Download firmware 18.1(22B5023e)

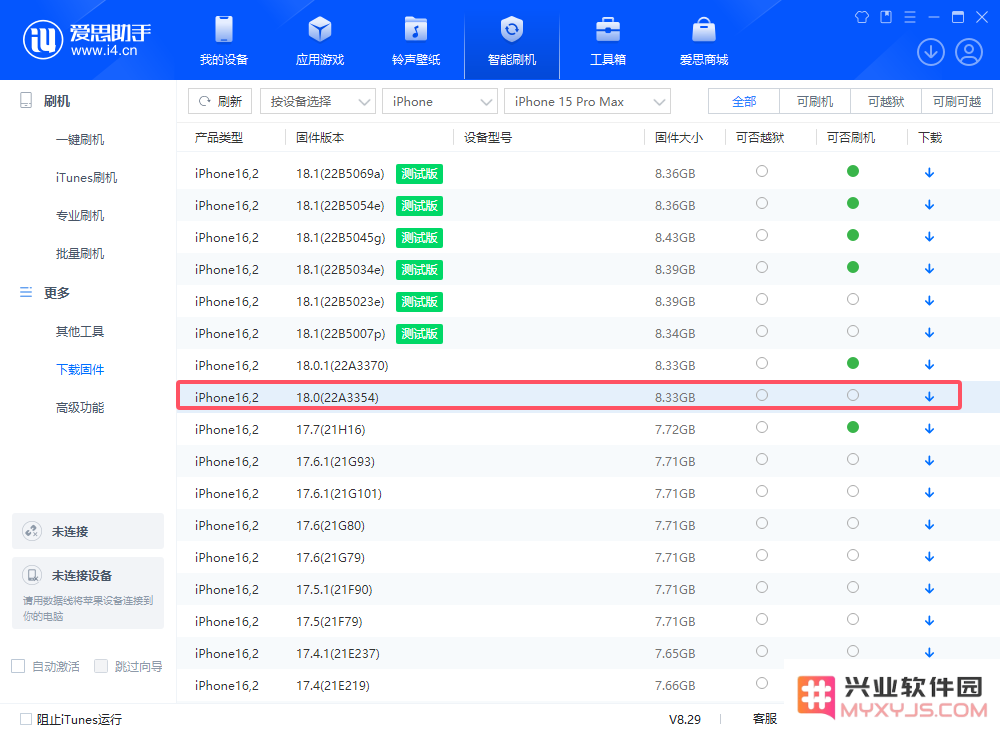pyautogui.click(x=929, y=301)
